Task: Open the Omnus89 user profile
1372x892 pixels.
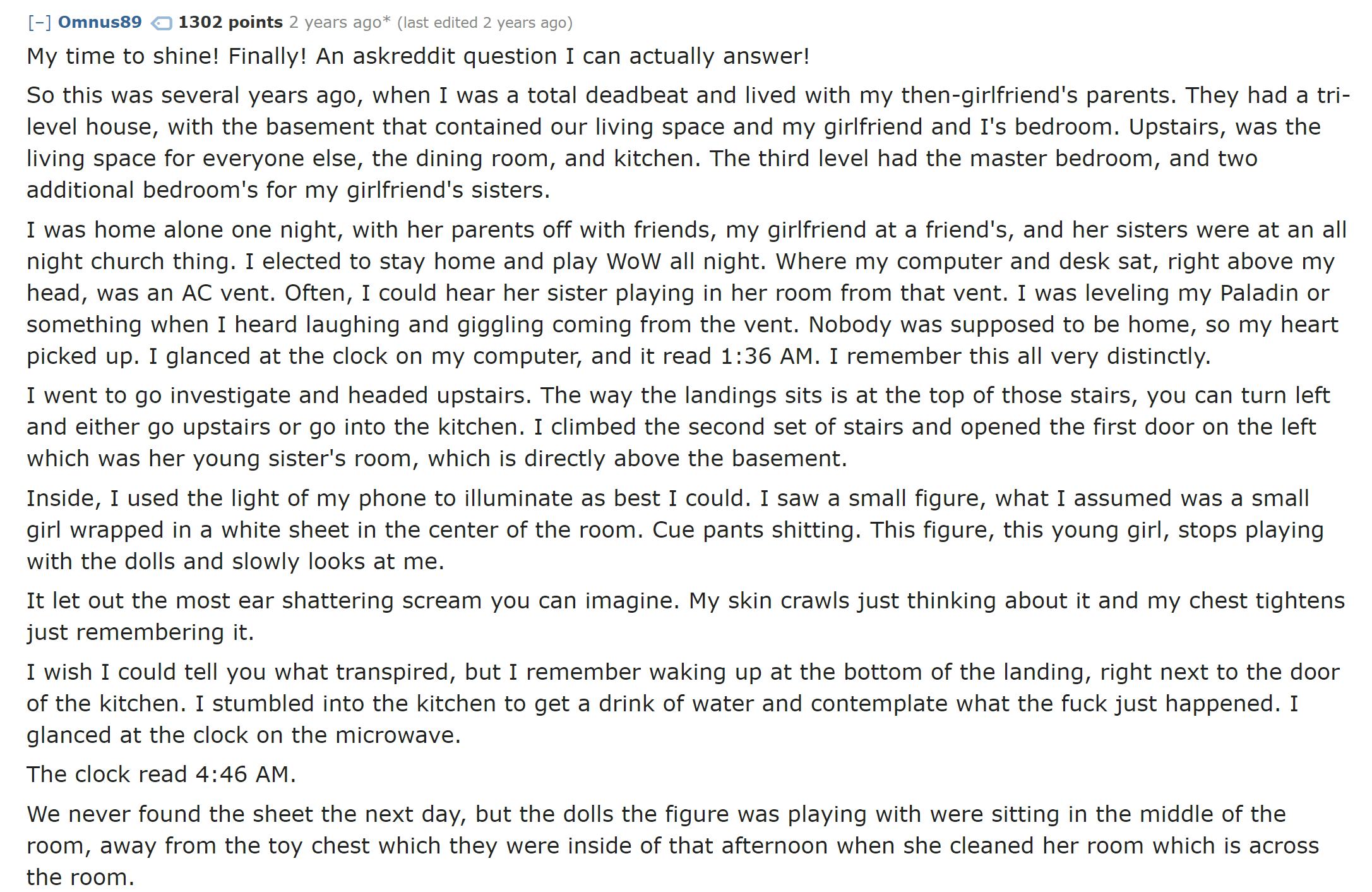Action: pos(100,23)
